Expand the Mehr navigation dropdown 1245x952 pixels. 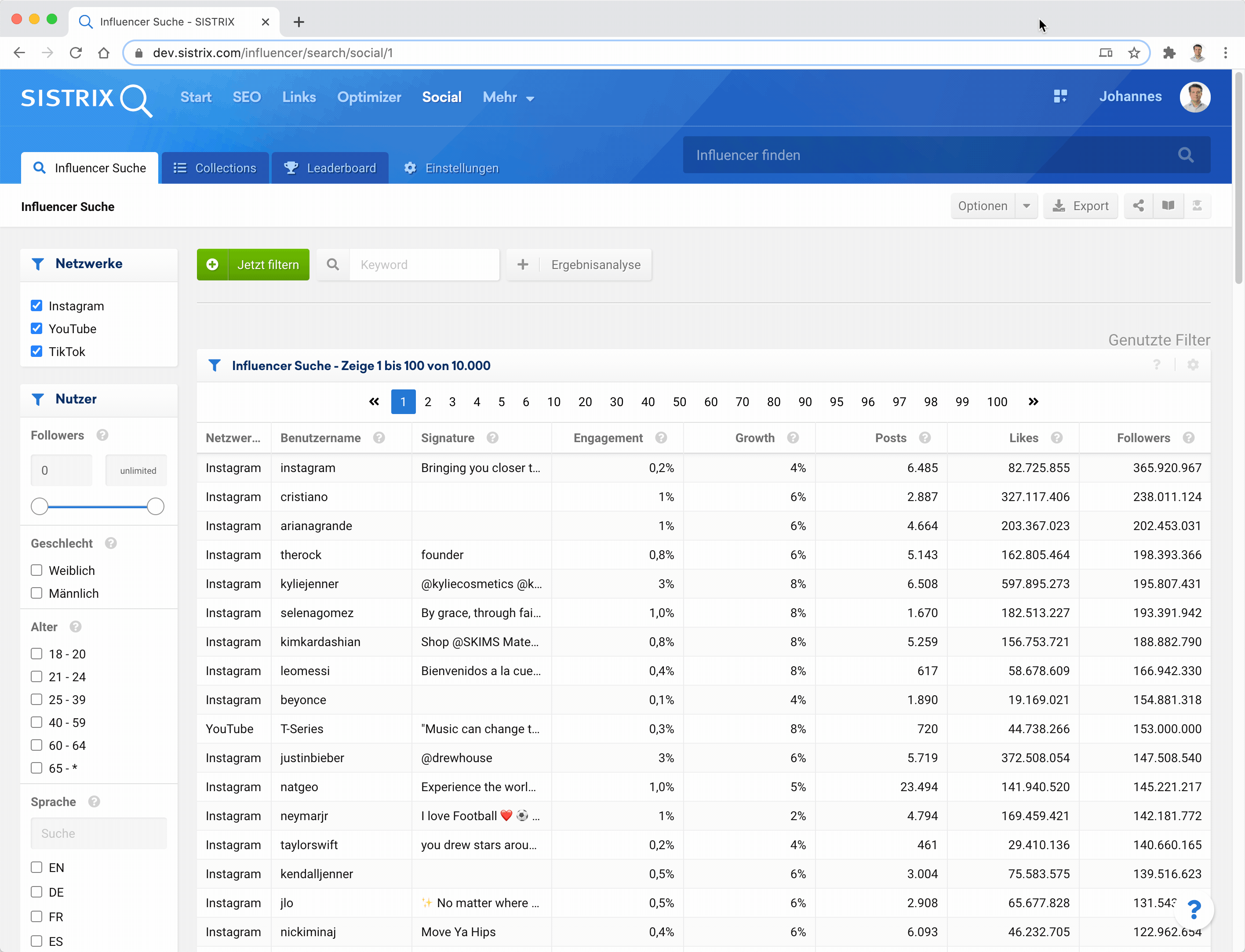[508, 98]
